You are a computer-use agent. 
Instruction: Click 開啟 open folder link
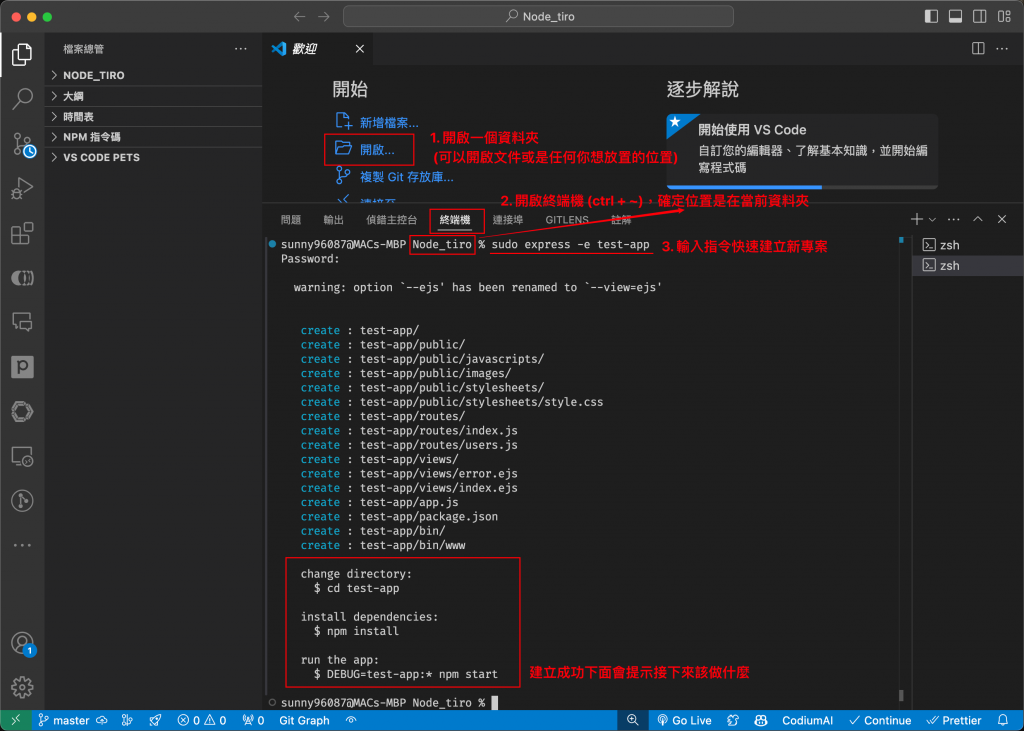[x=365, y=149]
